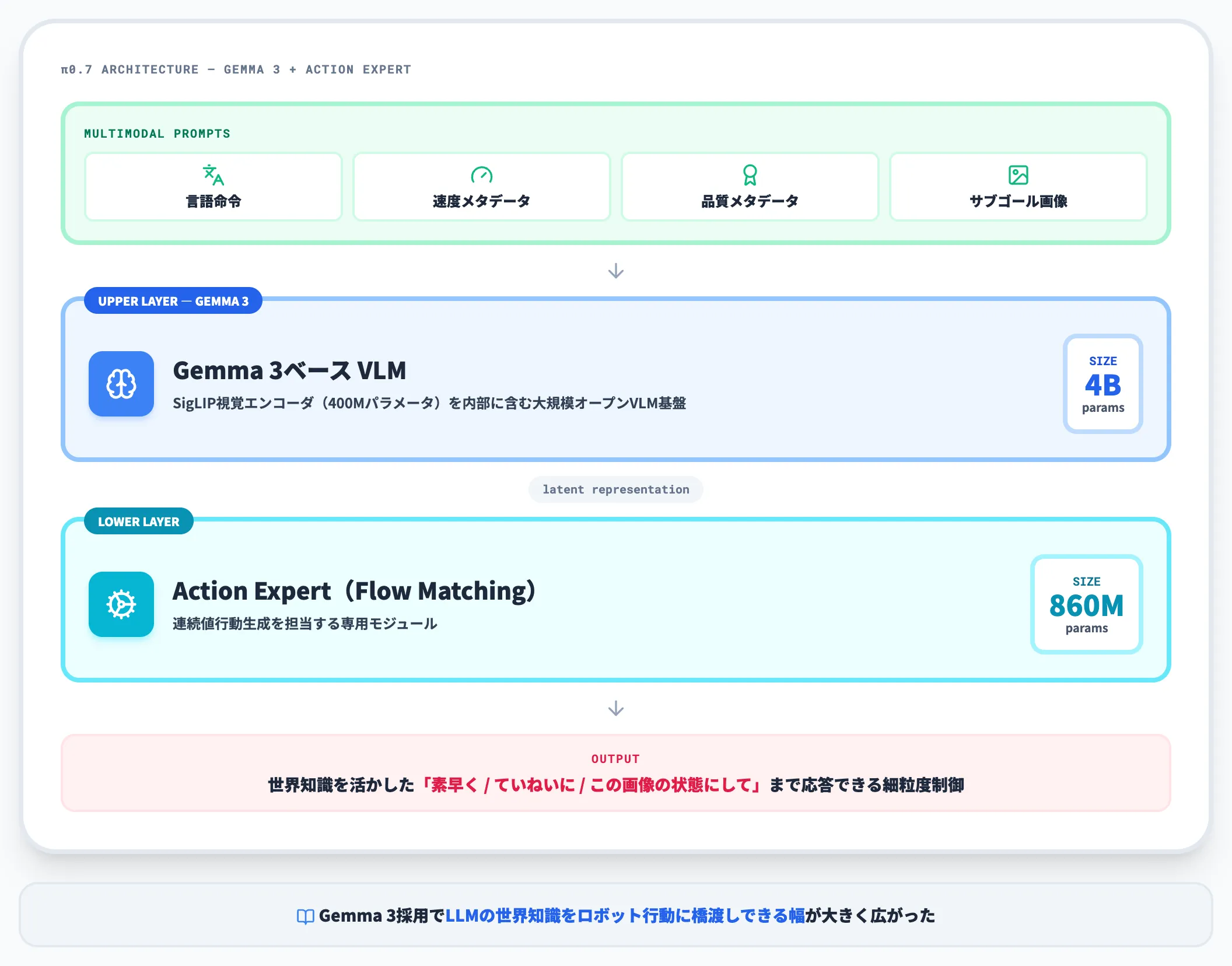Viewport: 1232px width, 966px height.
Task: Click the UPPER LAYER — GEMMA 3 badge
Action: tap(173, 301)
